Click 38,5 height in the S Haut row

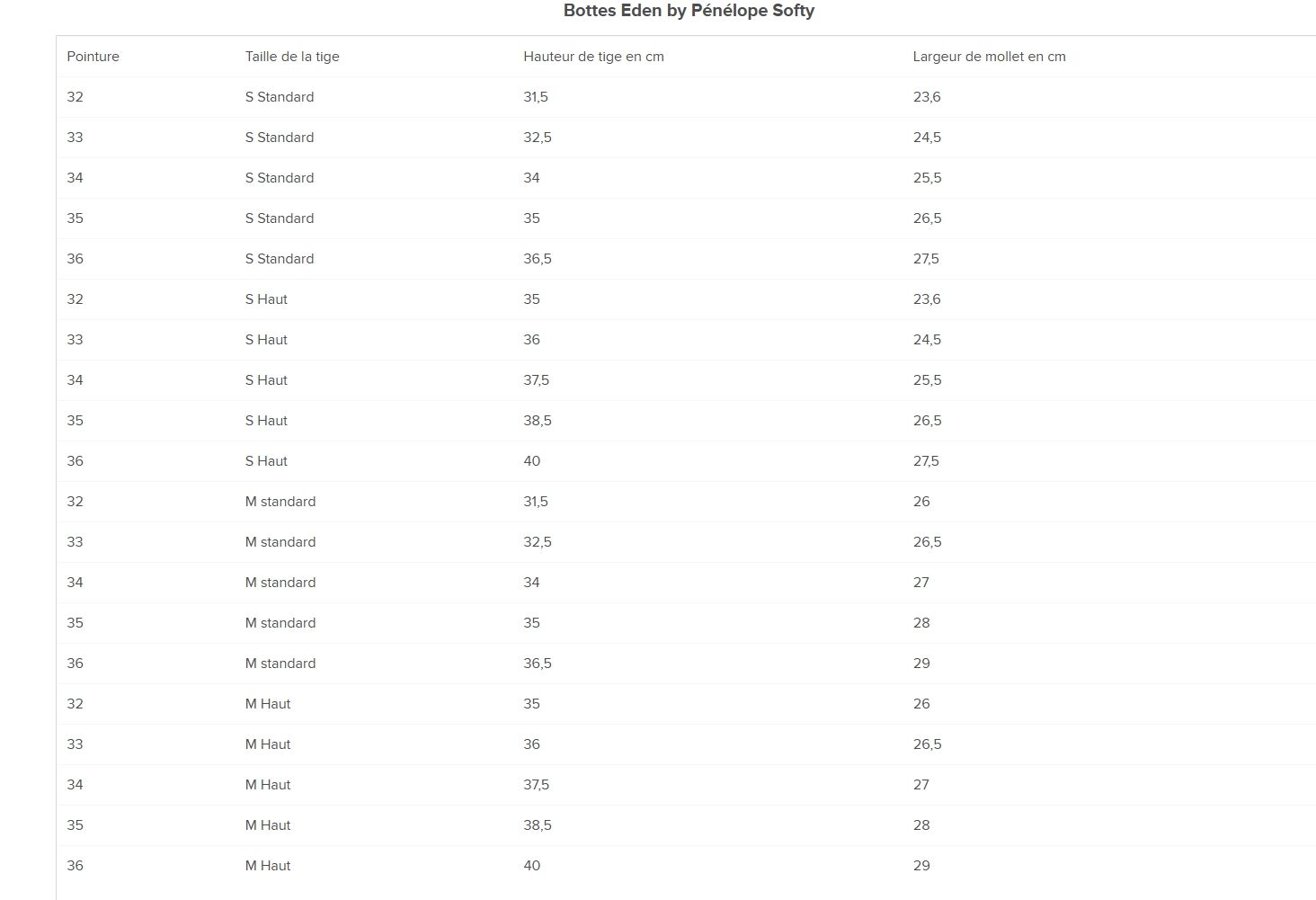538,420
